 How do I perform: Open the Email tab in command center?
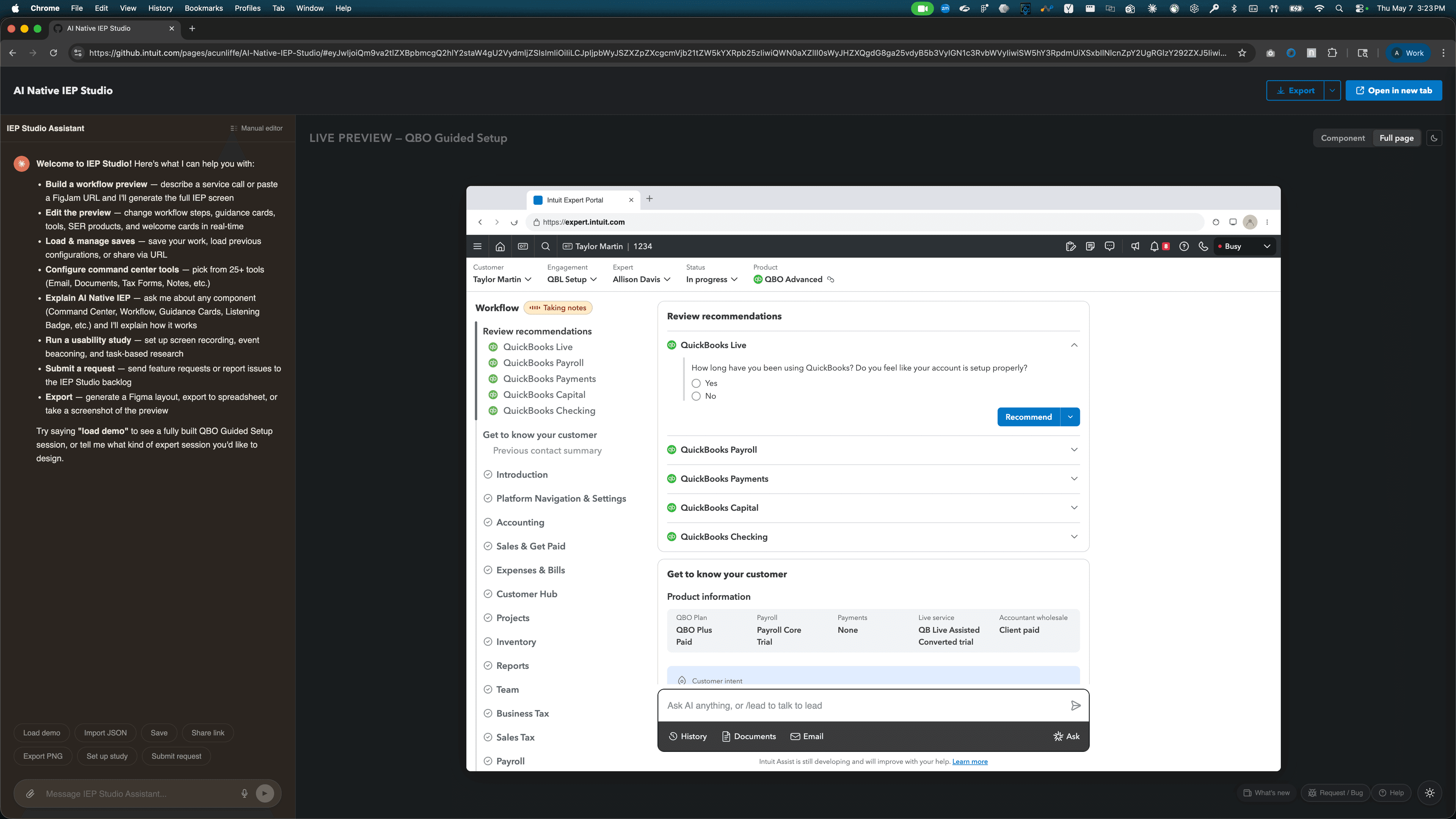tap(806, 736)
